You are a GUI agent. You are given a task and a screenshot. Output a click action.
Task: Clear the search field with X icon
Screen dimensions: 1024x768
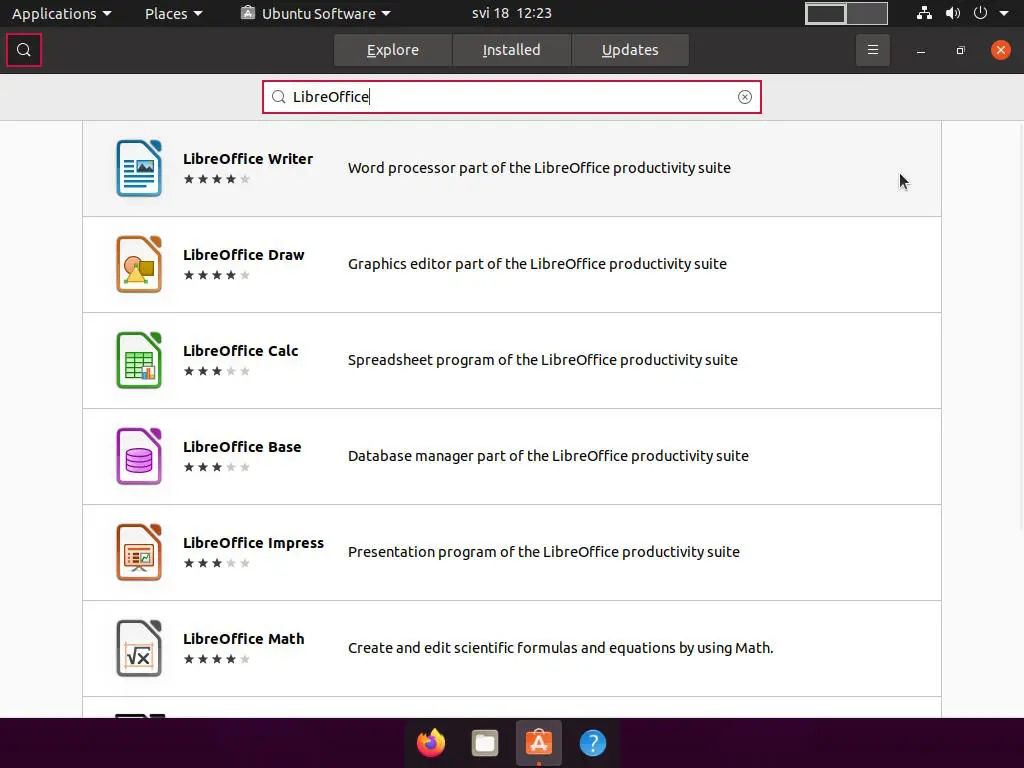744,97
